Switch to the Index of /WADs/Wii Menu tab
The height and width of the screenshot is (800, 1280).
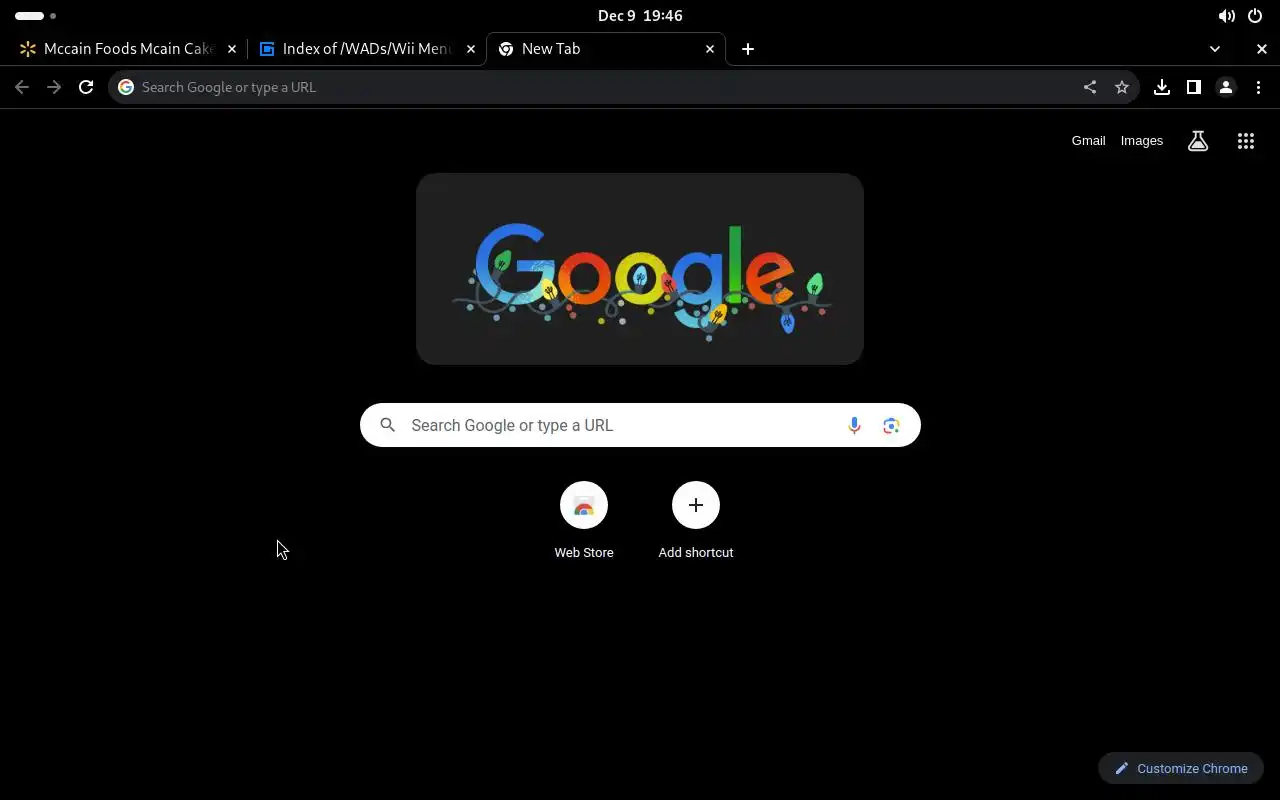tap(367, 49)
